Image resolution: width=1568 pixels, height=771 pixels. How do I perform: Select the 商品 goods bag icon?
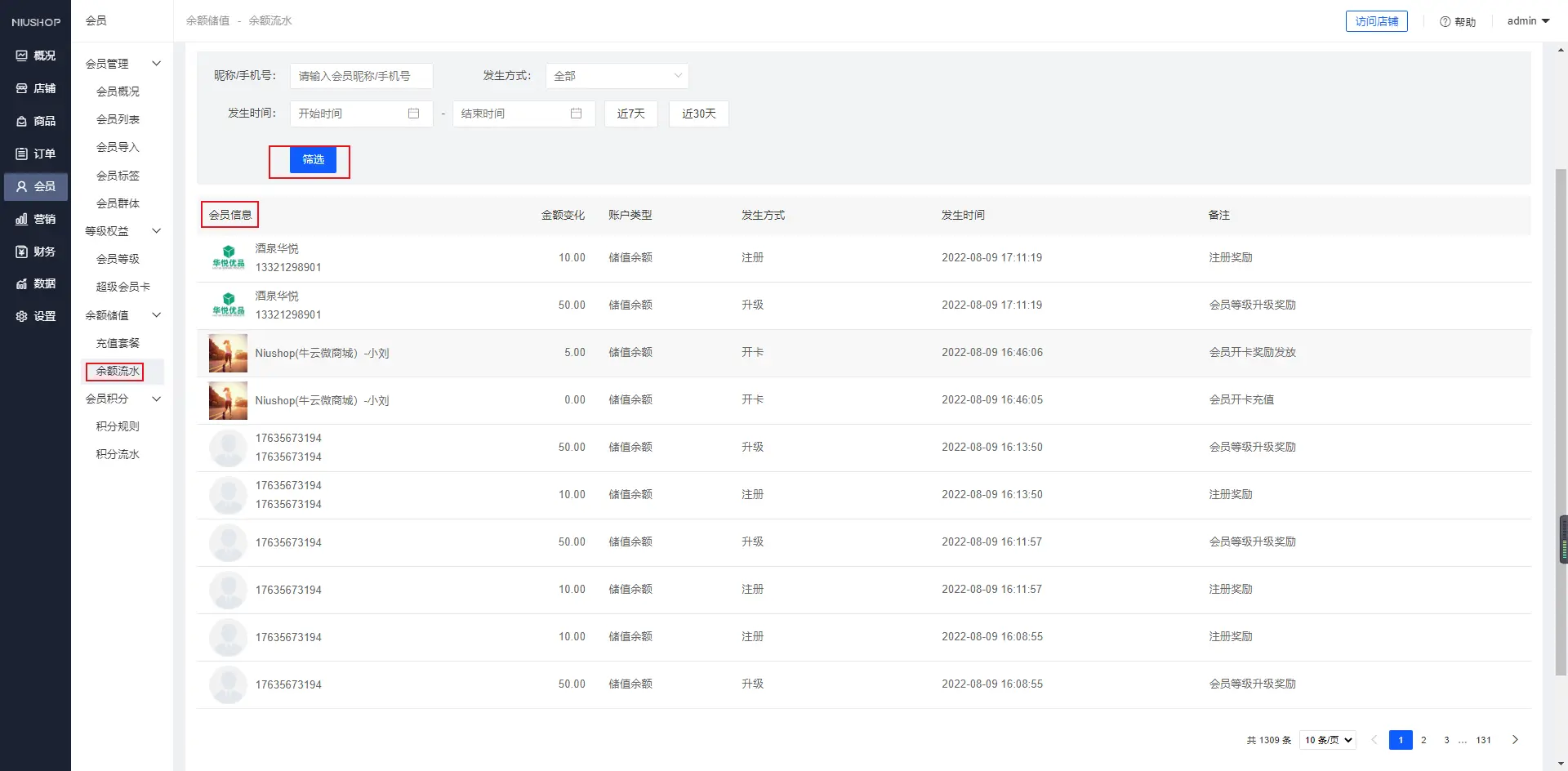(x=22, y=121)
